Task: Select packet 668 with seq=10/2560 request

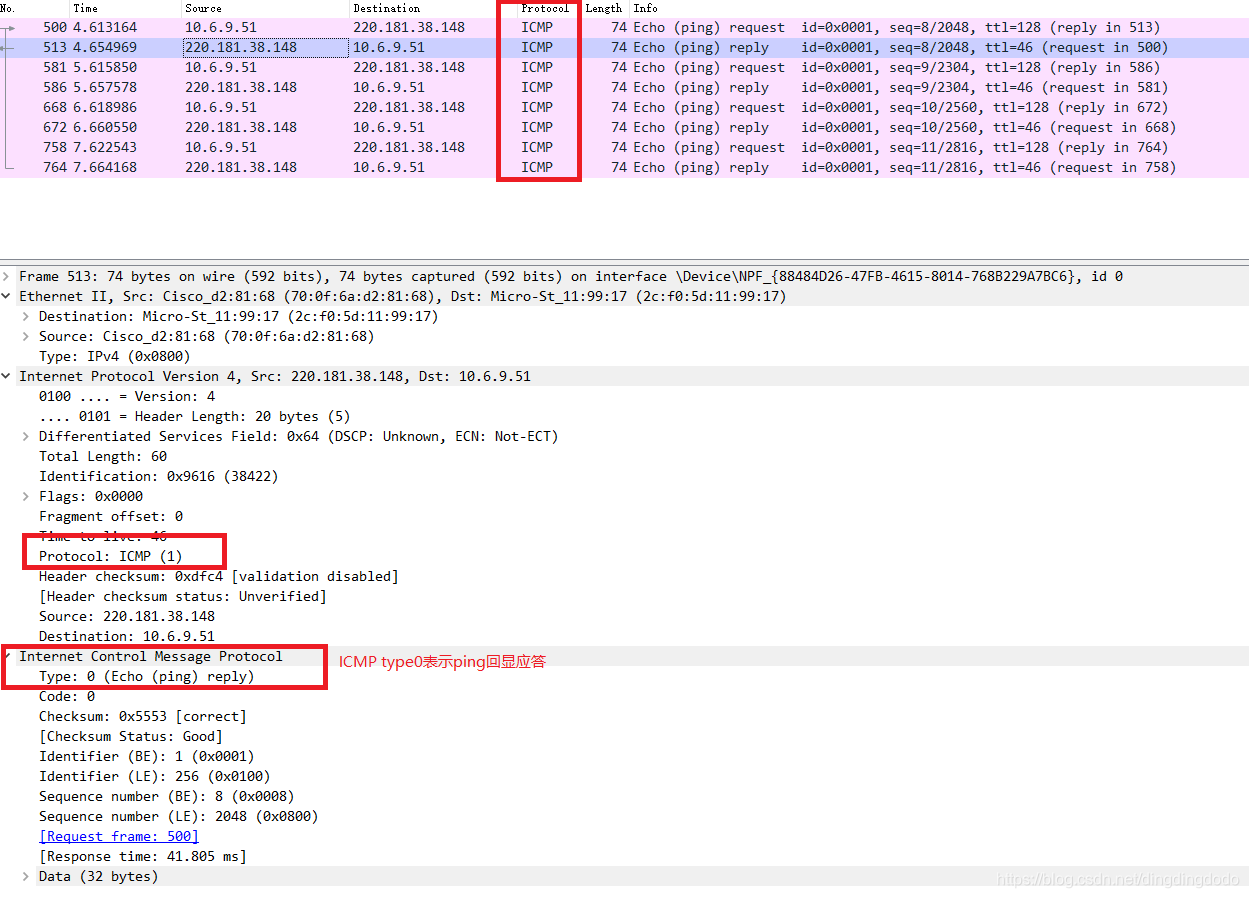Action: [x=624, y=107]
